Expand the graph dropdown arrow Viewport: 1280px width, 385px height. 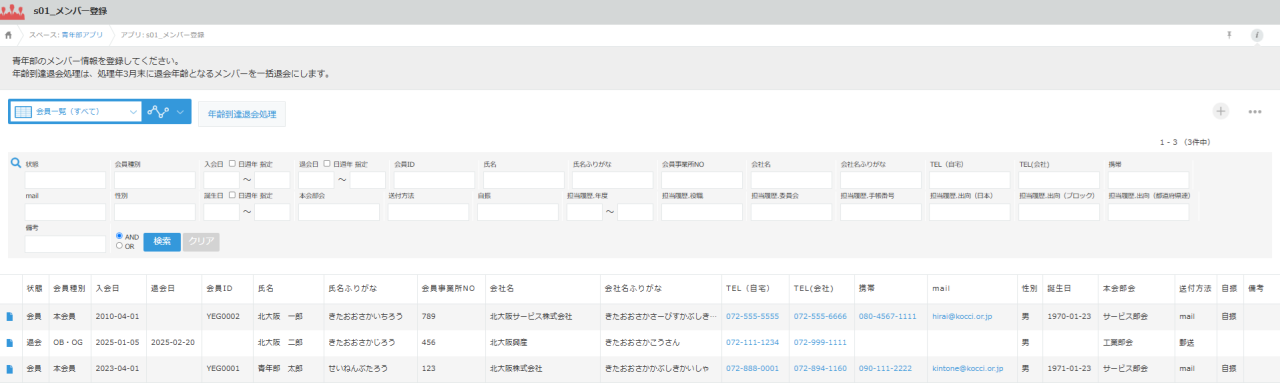[181, 112]
